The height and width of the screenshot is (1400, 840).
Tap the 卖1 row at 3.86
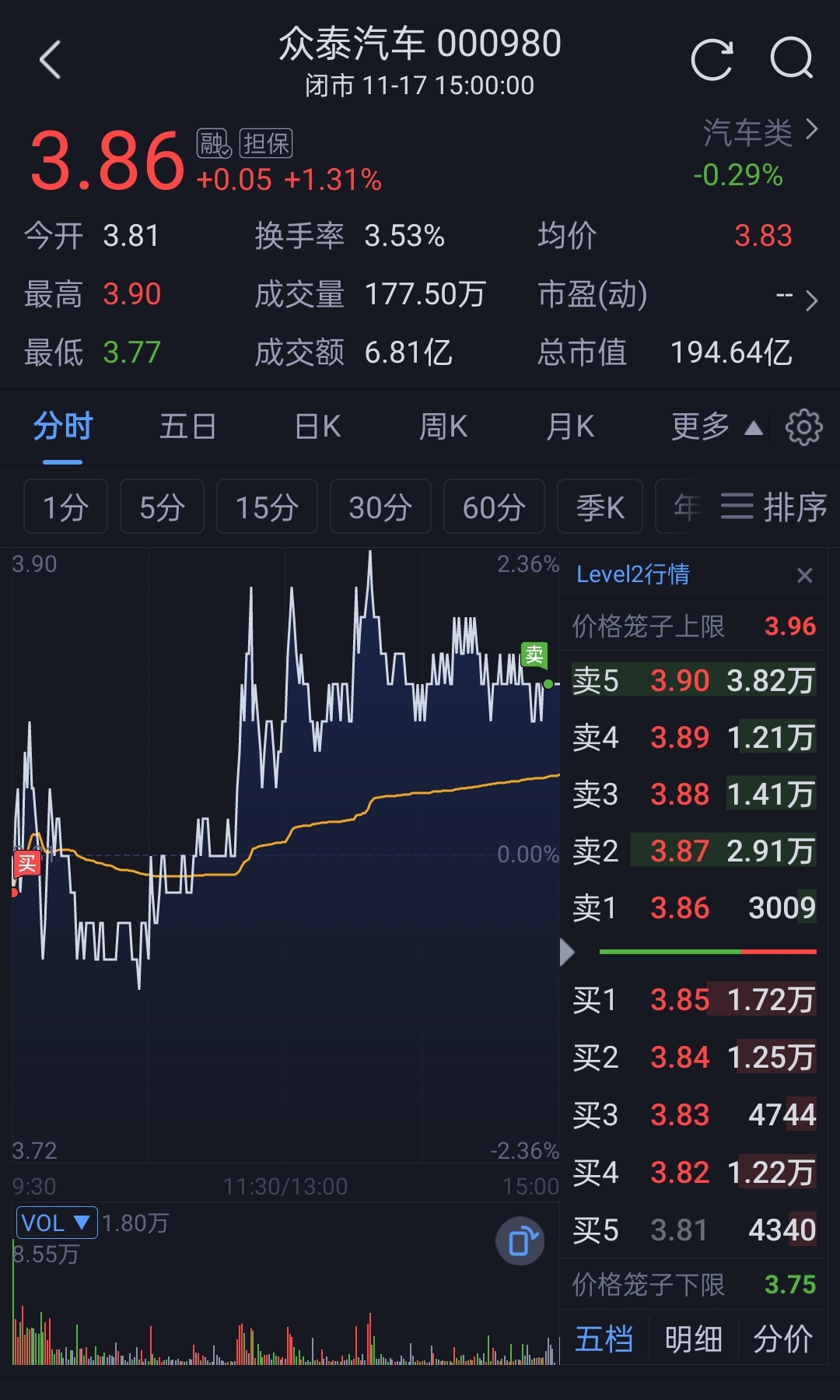(x=694, y=908)
